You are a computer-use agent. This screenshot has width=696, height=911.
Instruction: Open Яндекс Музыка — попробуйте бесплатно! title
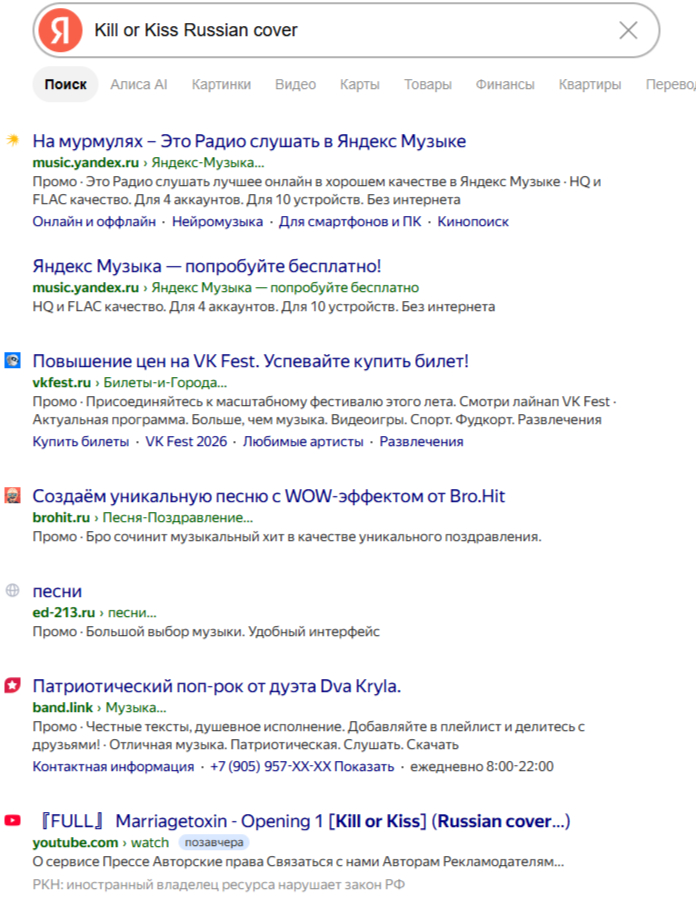207,266
